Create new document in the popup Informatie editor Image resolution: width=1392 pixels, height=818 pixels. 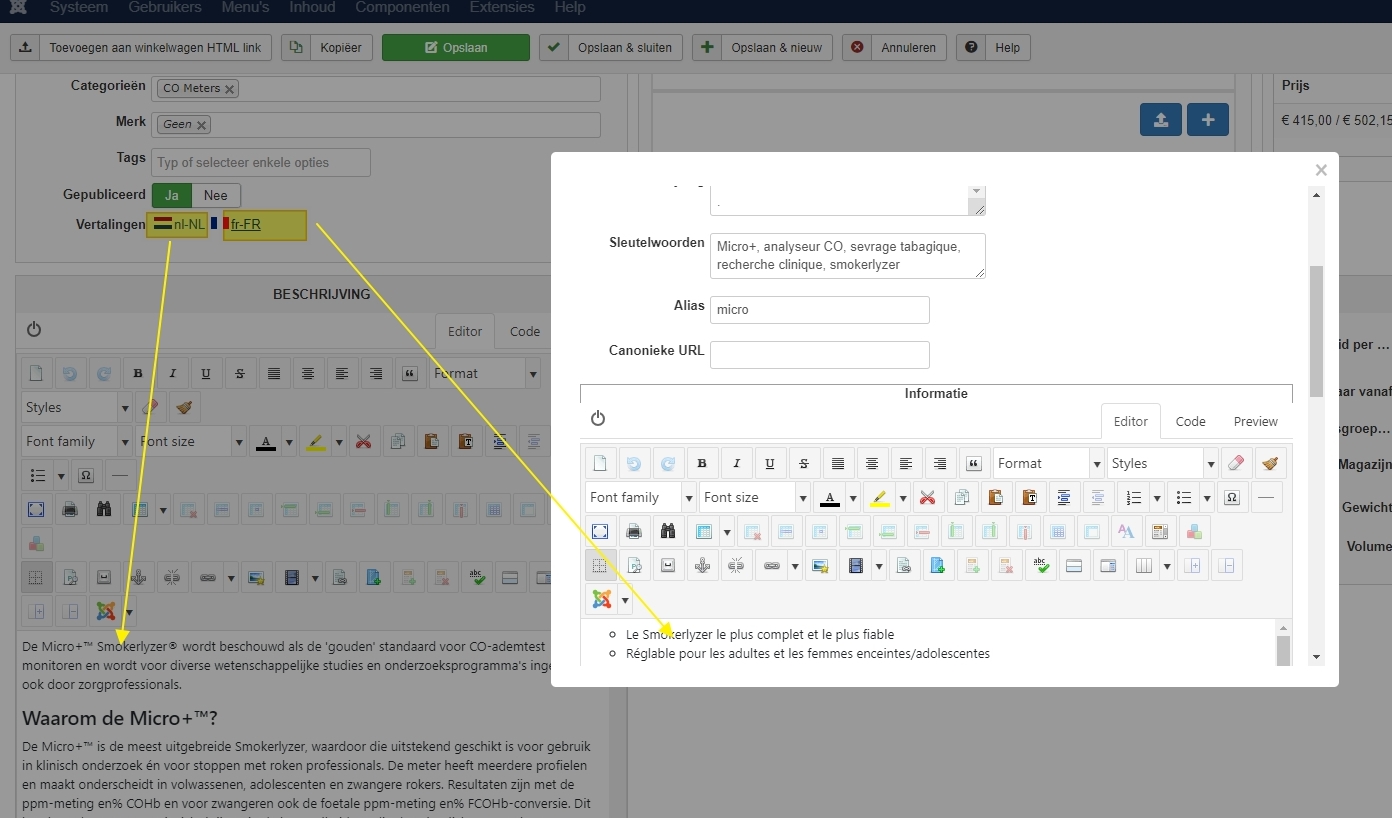(x=600, y=463)
